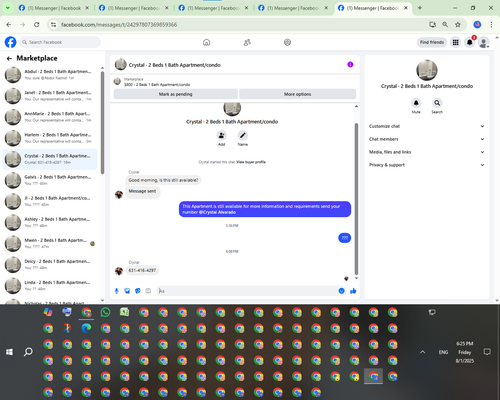Open the Friends icon in top navigation
Viewport: 500px width, 400px height.
tap(247, 42)
